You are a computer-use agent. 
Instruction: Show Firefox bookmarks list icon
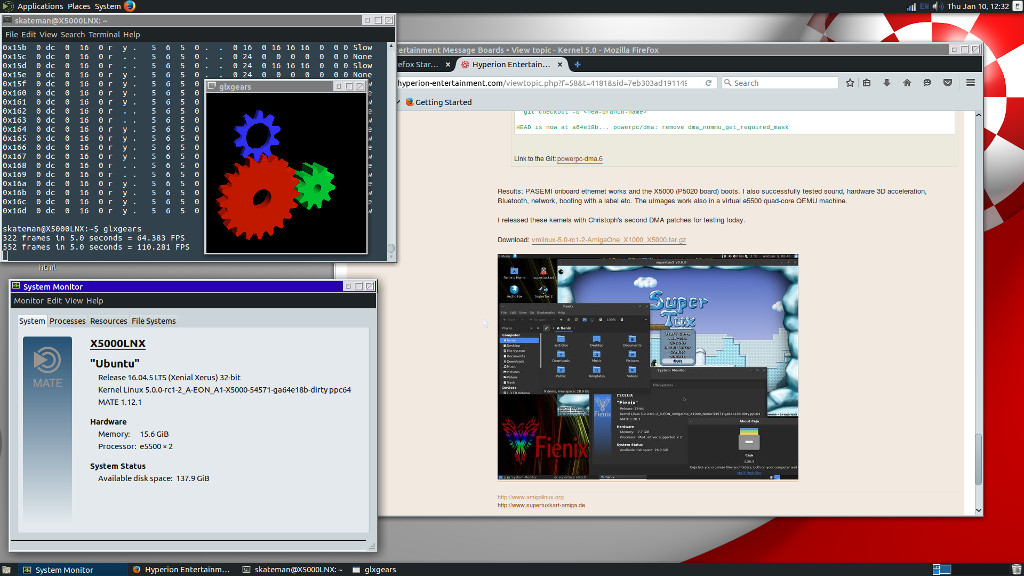pos(867,83)
